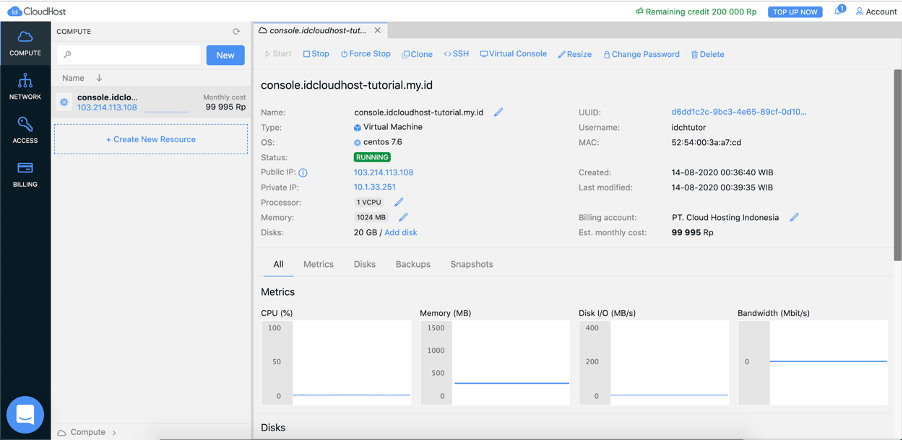The height and width of the screenshot is (440, 902).
Task: Close the console.idcloudhost-tut tab
Action: click(377, 30)
